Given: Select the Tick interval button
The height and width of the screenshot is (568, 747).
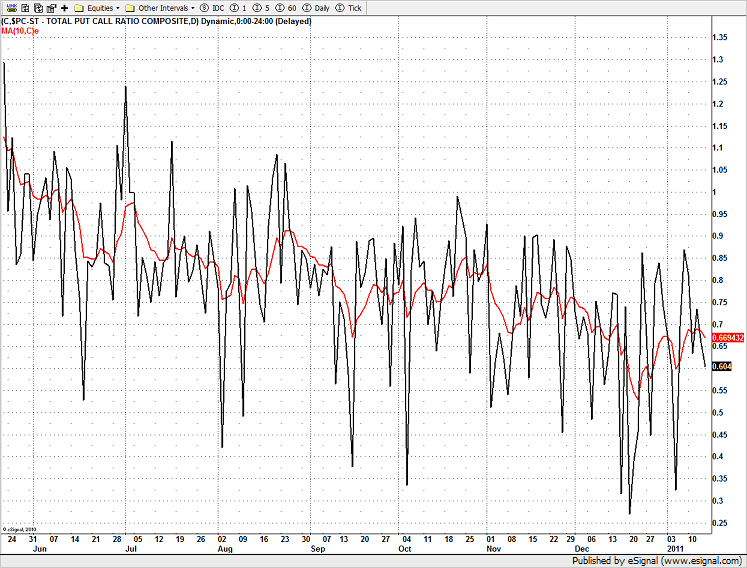Looking at the screenshot, I should pos(350,7).
